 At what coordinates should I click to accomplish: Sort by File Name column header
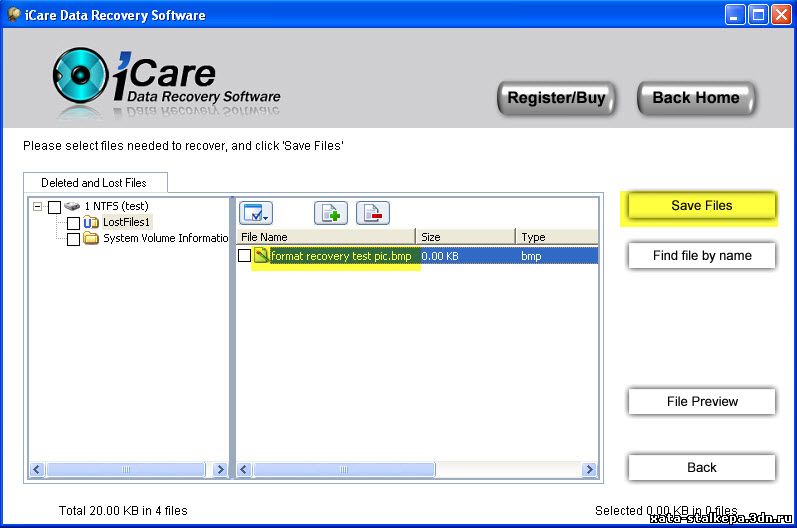tap(326, 237)
